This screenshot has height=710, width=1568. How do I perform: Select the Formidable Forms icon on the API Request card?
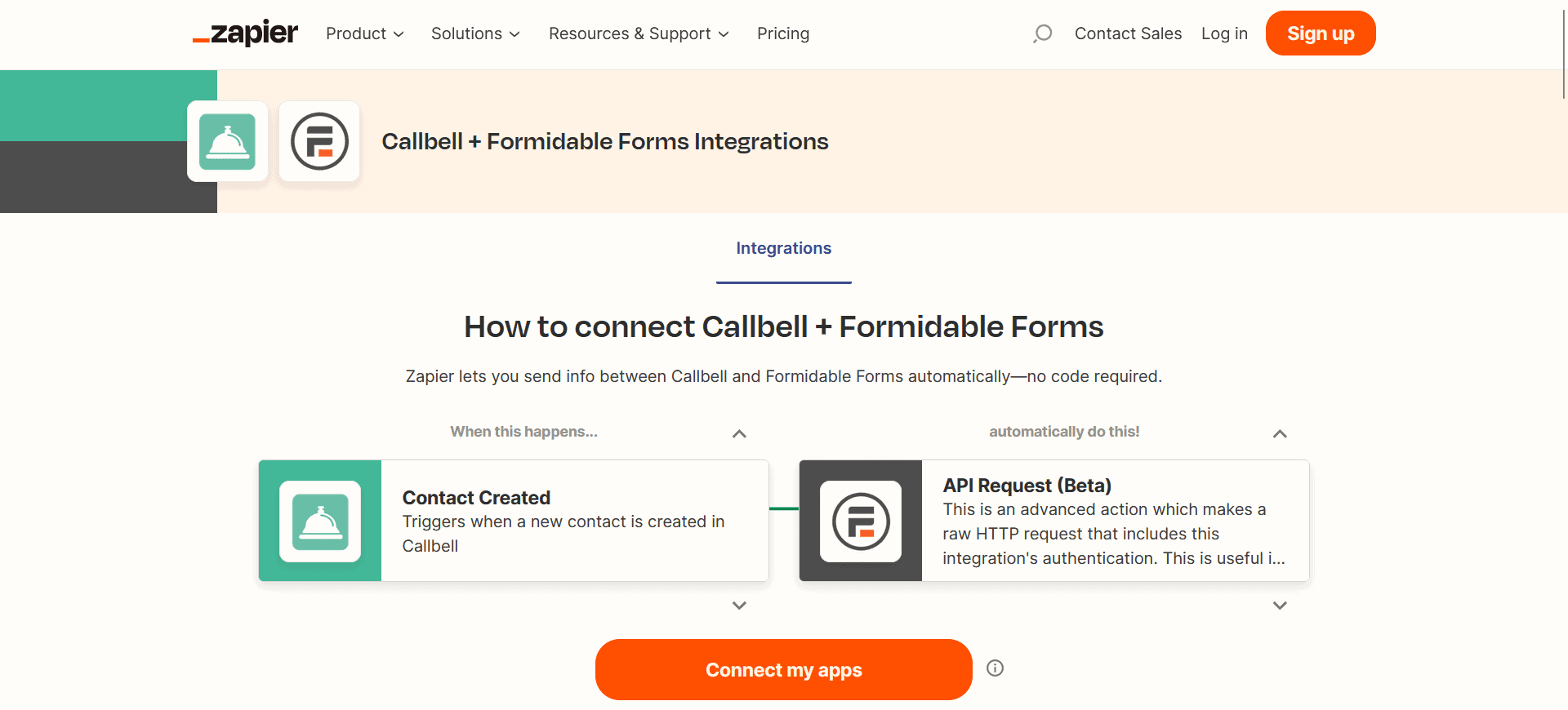tap(860, 521)
